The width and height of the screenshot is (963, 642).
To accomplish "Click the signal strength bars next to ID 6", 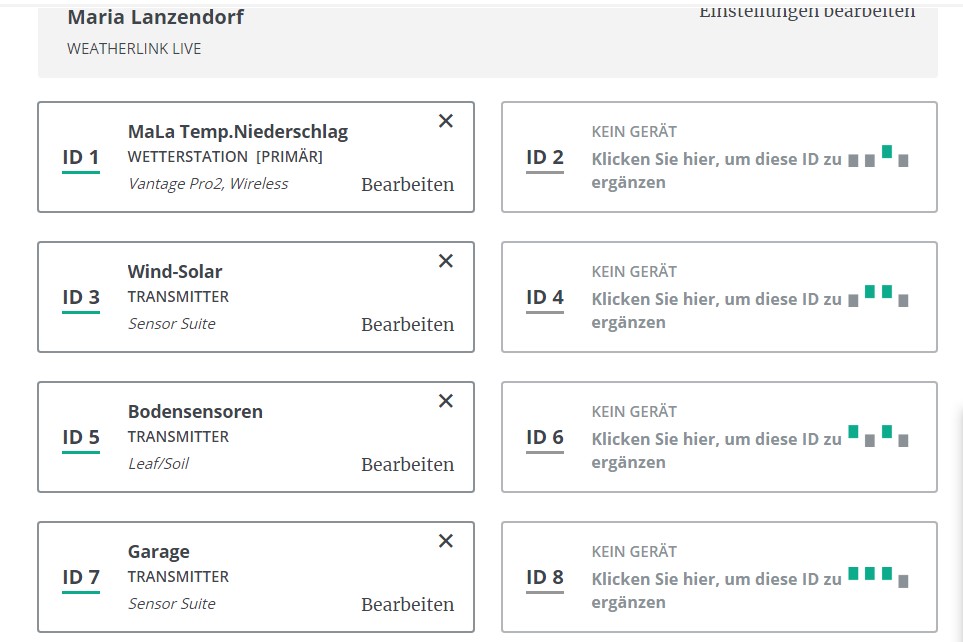I will 880,436.
